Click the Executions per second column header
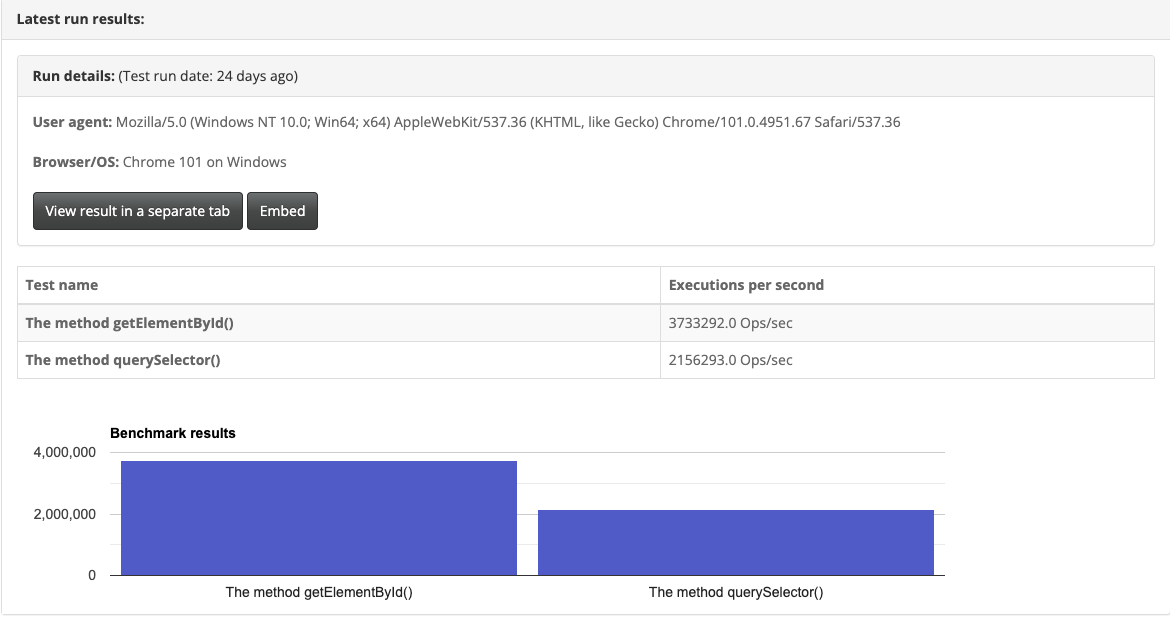The image size is (1170, 633). pos(746,284)
